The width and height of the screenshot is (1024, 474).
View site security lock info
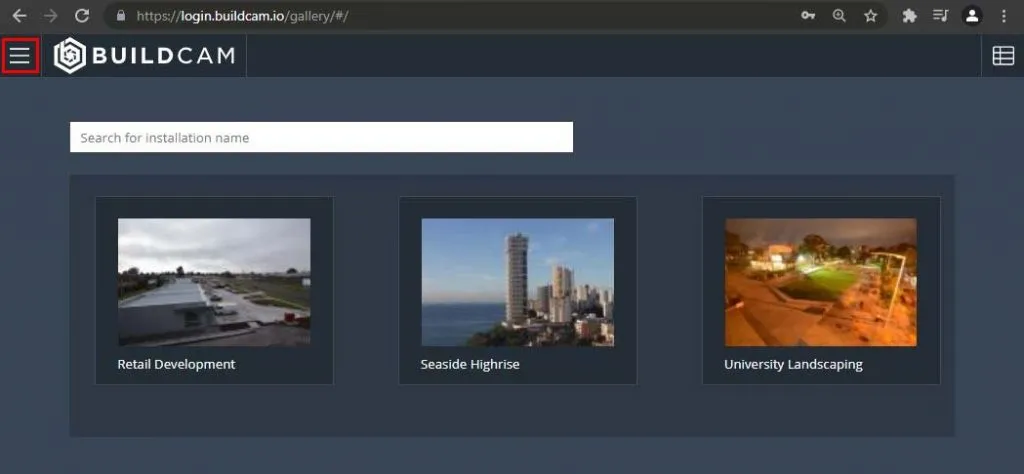(x=120, y=16)
